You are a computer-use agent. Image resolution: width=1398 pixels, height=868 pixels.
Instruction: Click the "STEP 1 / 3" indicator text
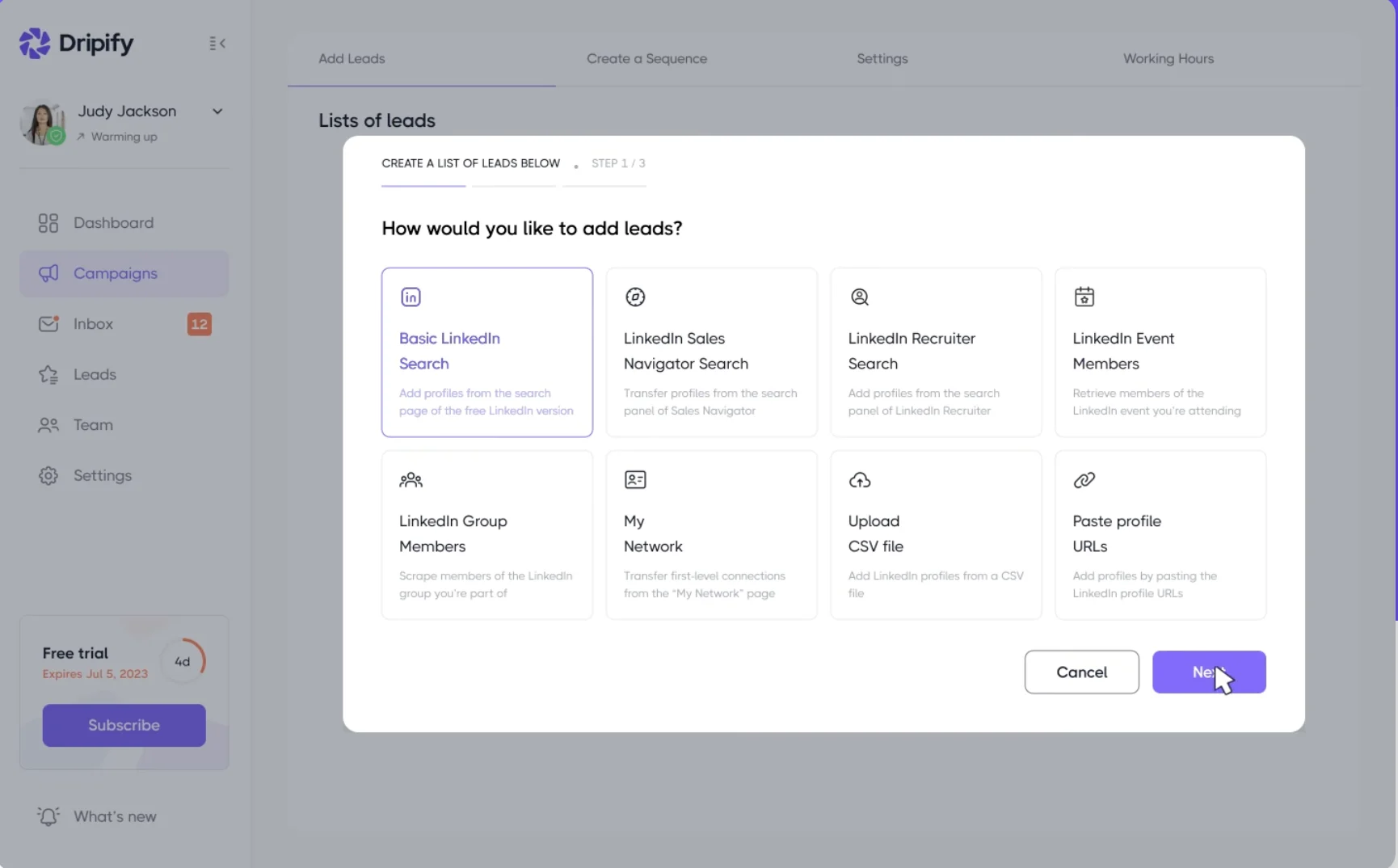(618, 163)
